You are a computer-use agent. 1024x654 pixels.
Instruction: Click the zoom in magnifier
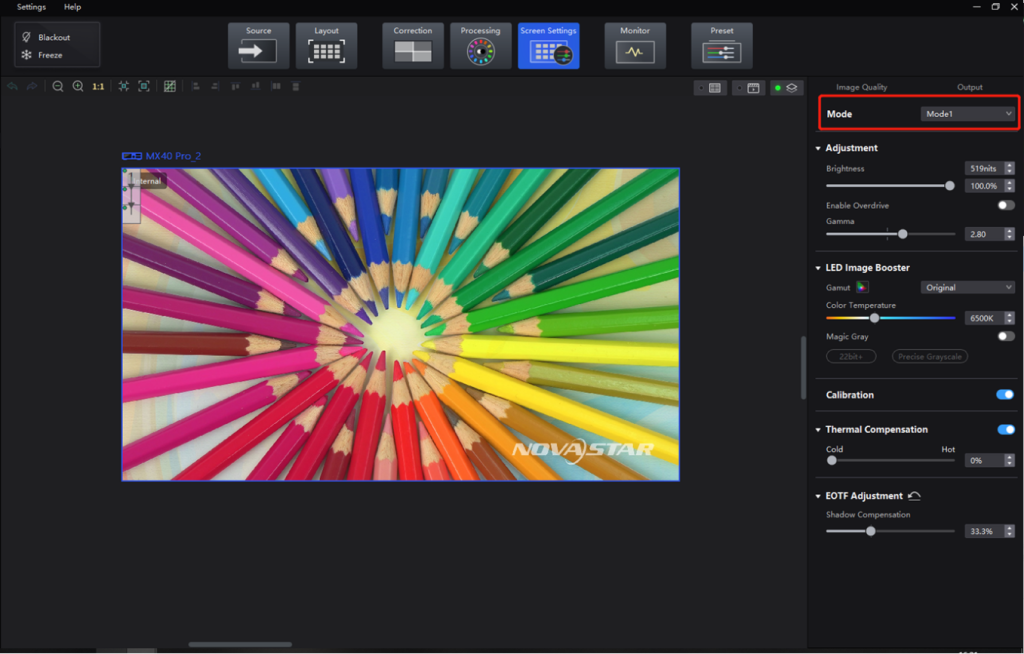pos(78,86)
